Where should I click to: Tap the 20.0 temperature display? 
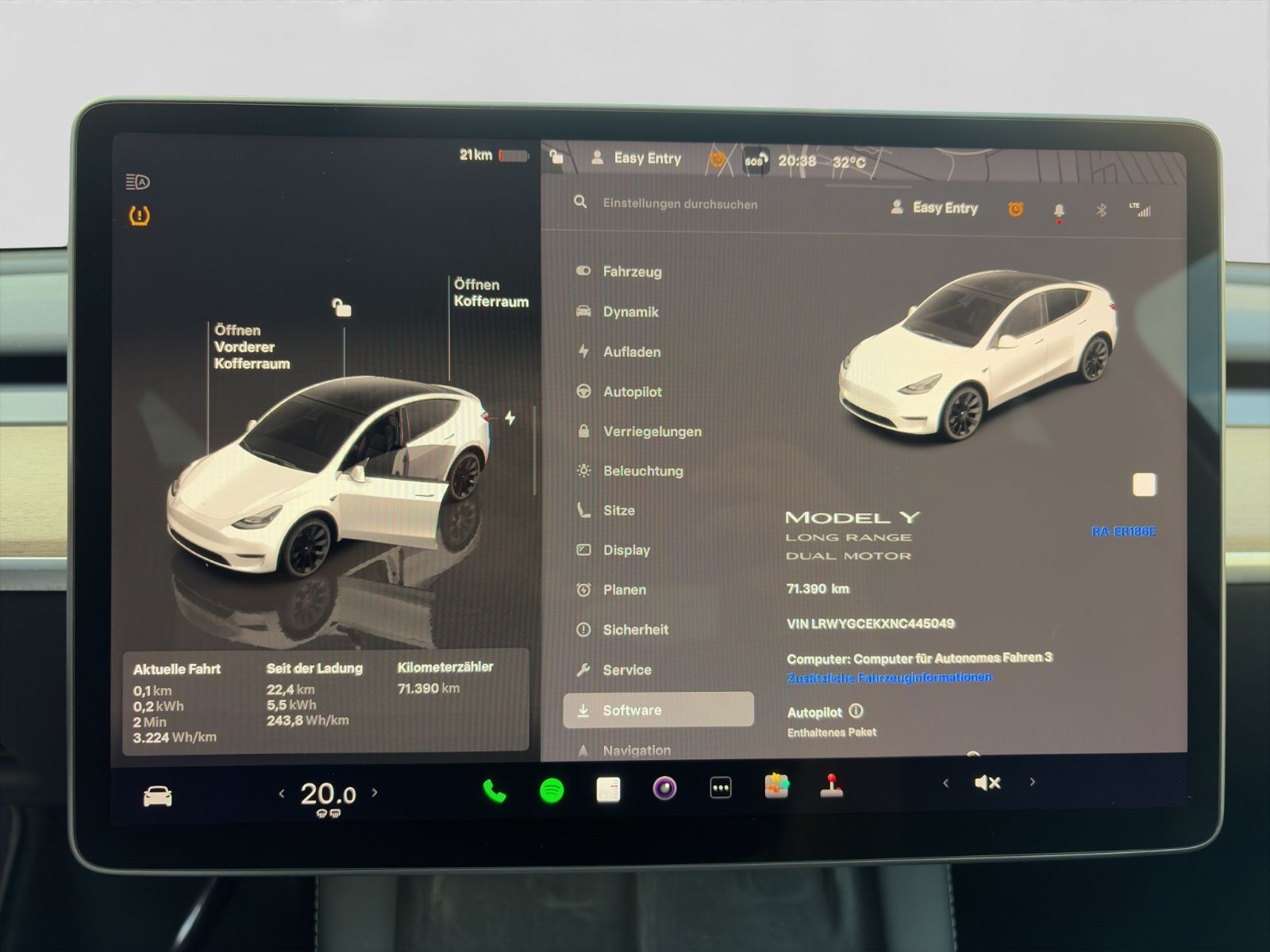coord(328,793)
